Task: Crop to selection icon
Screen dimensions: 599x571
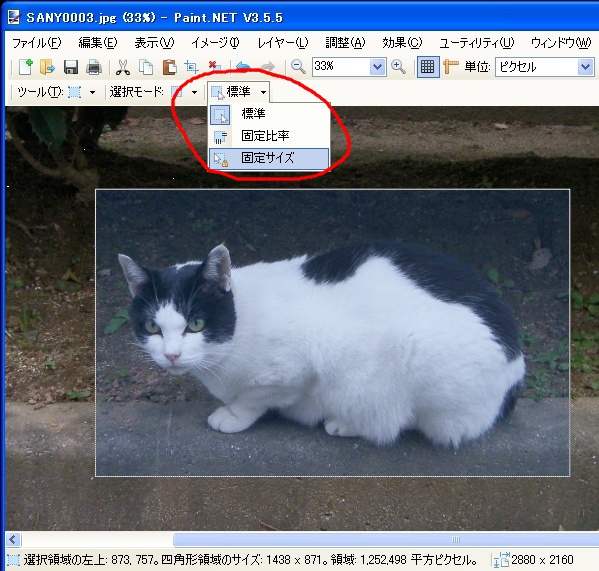Action: coord(191,67)
